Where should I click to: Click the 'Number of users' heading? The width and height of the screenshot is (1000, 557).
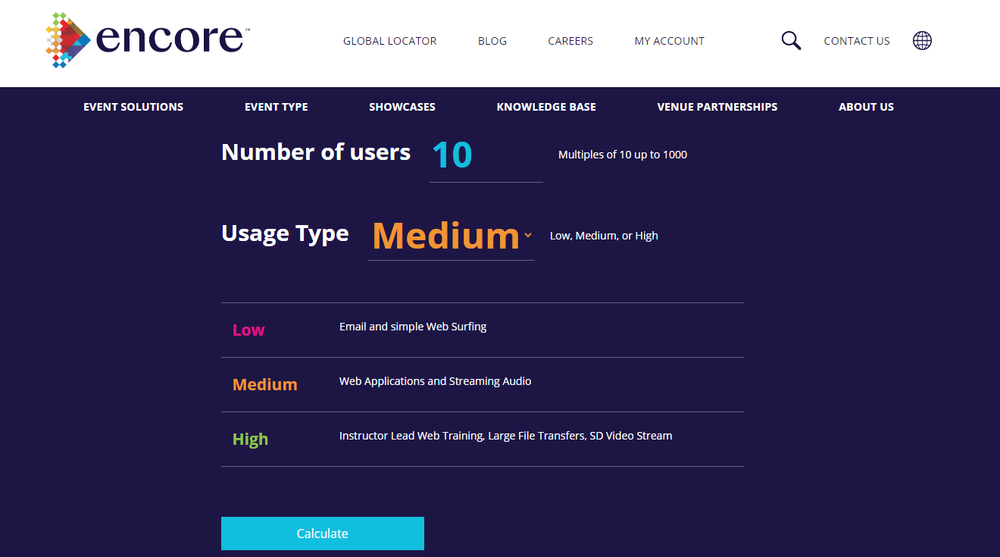[316, 152]
